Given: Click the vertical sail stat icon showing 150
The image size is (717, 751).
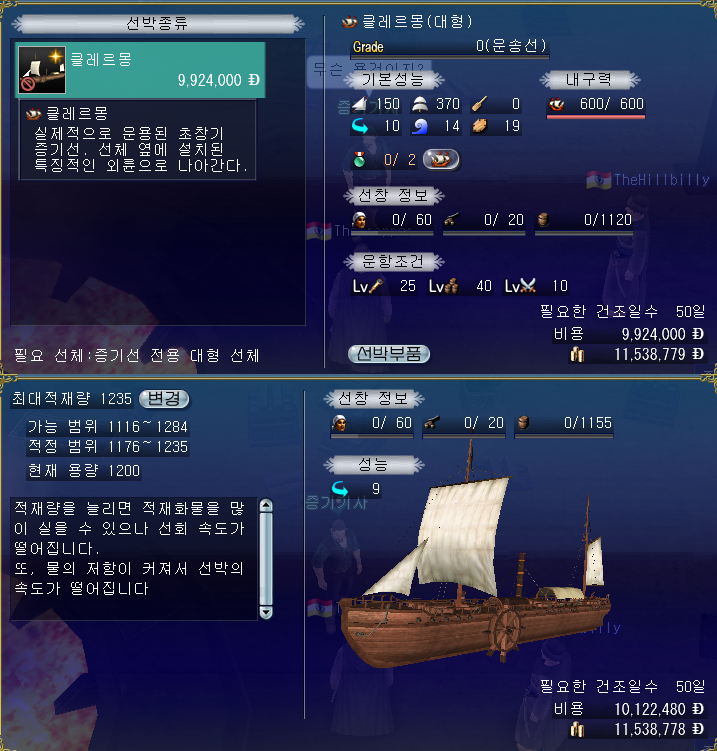Looking at the screenshot, I should click(x=359, y=103).
